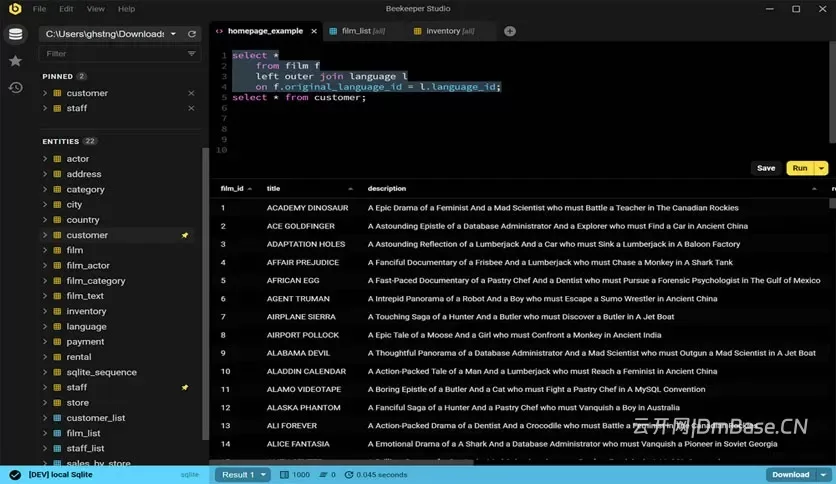Image resolution: width=836 pixels, height=484 pixels.
Task: Open the Result 1 selector dropdown
Action: (263, 474)
